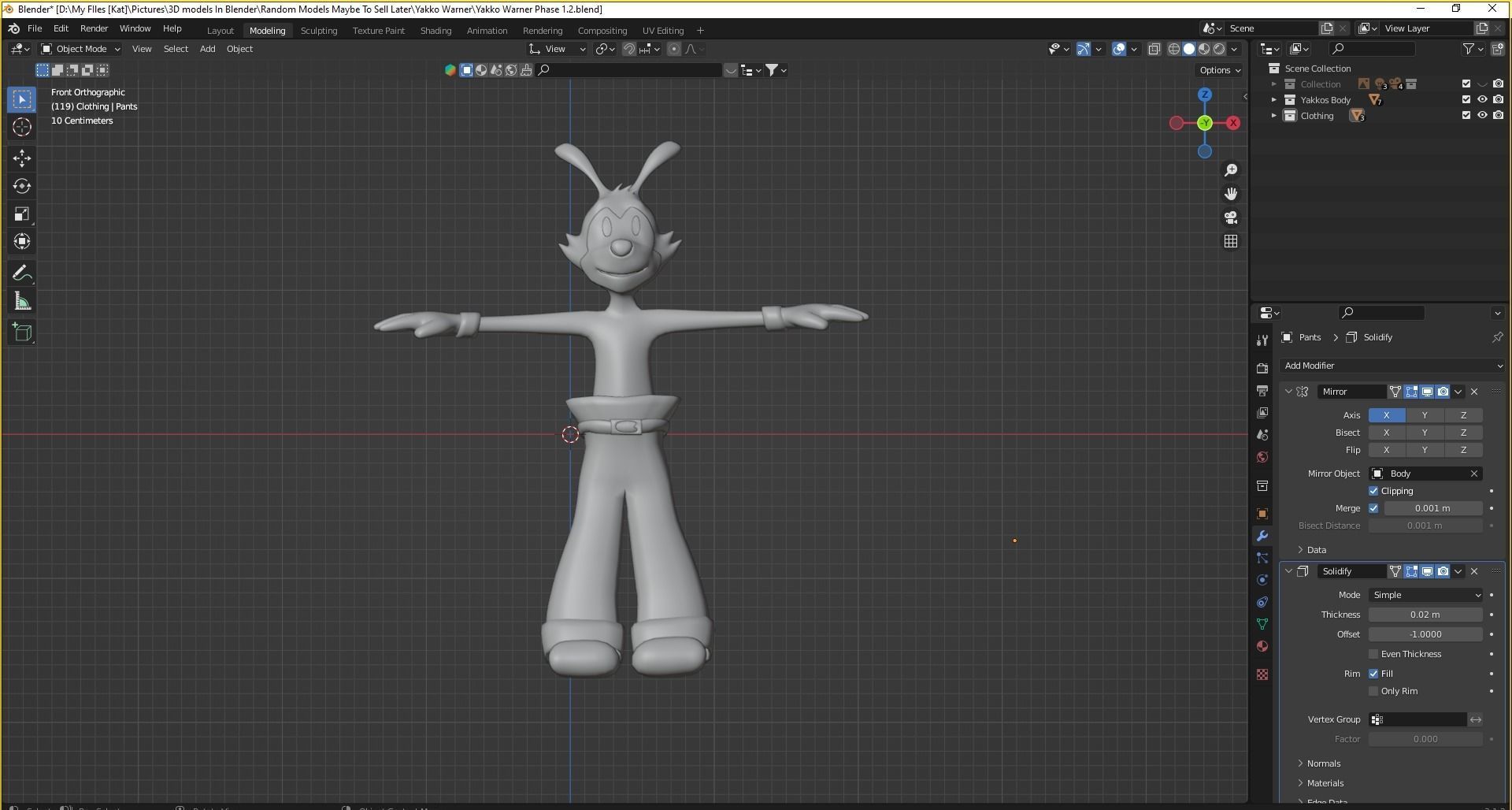This screenshot has height=810, width=1512.
Task: Select the Move tool
Action: click(22, 158)
